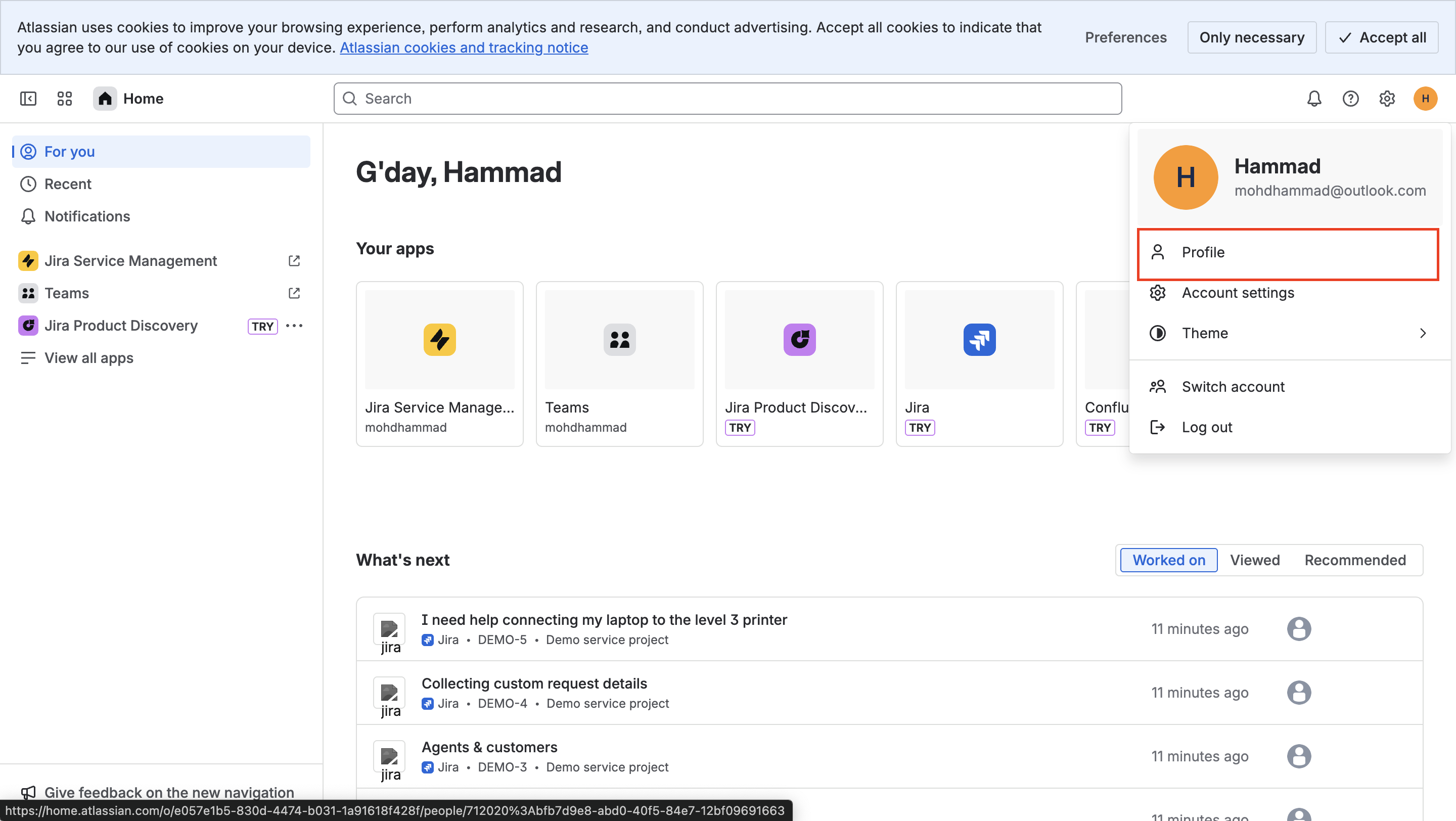The image size is (1456, 821).
Task: Switch to the Viewed filter
Action: click(x=1254, y=560)
